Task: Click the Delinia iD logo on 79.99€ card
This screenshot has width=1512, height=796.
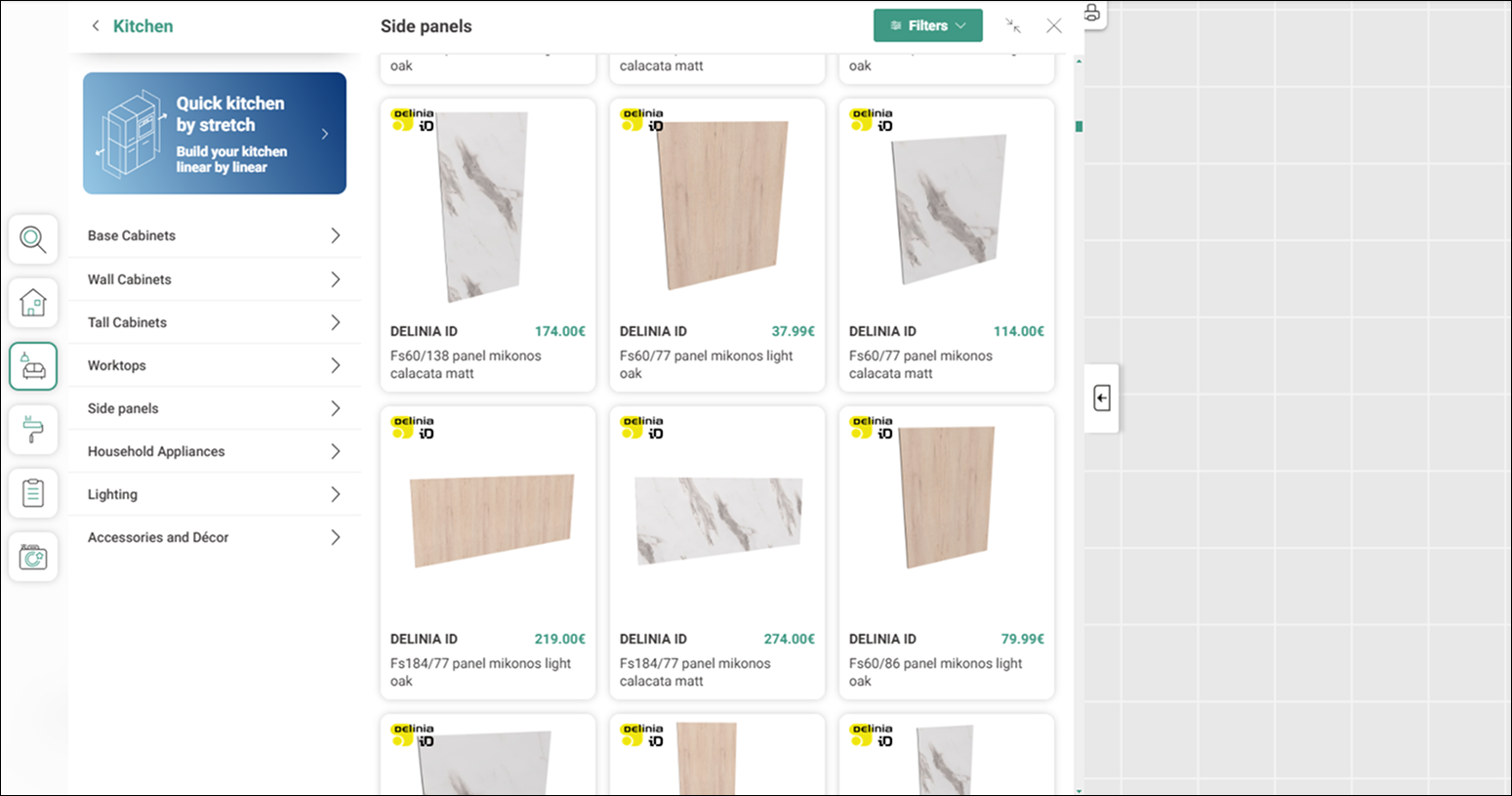Action: pos(871,428)
